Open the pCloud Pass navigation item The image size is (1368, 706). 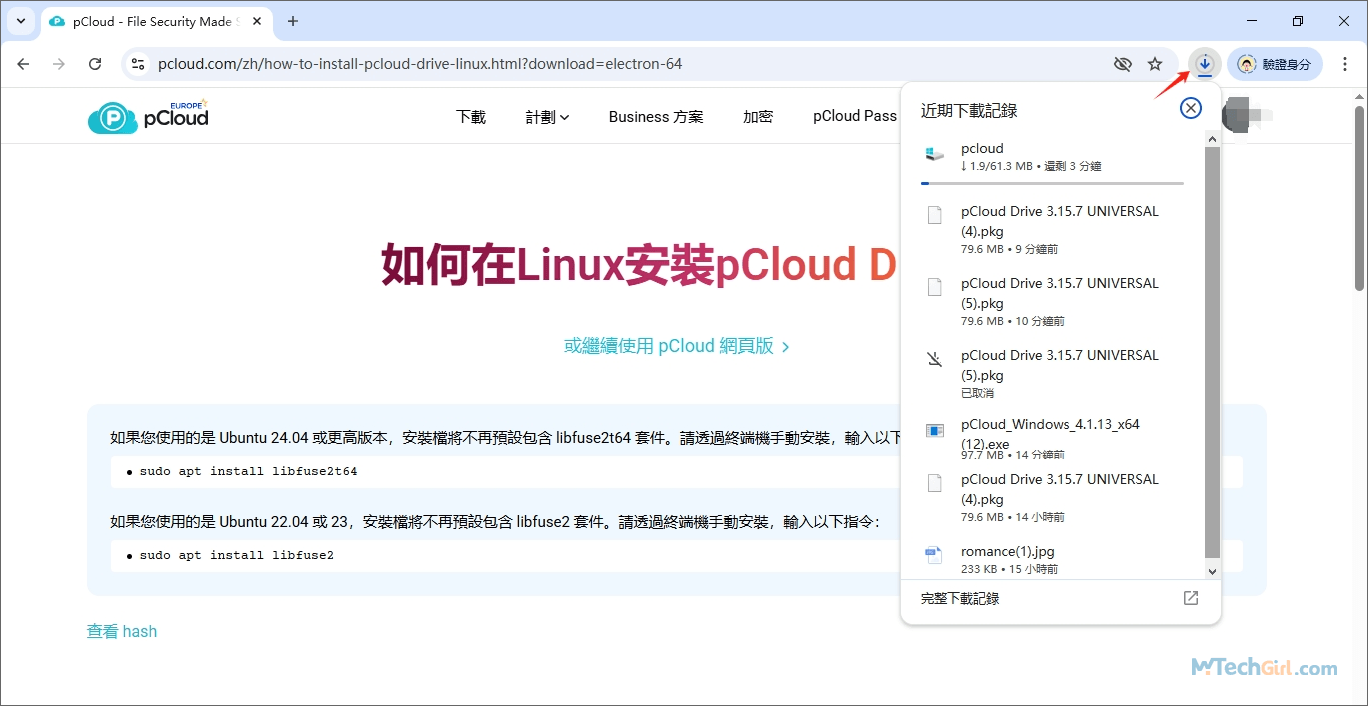click(x=855, y=116)
